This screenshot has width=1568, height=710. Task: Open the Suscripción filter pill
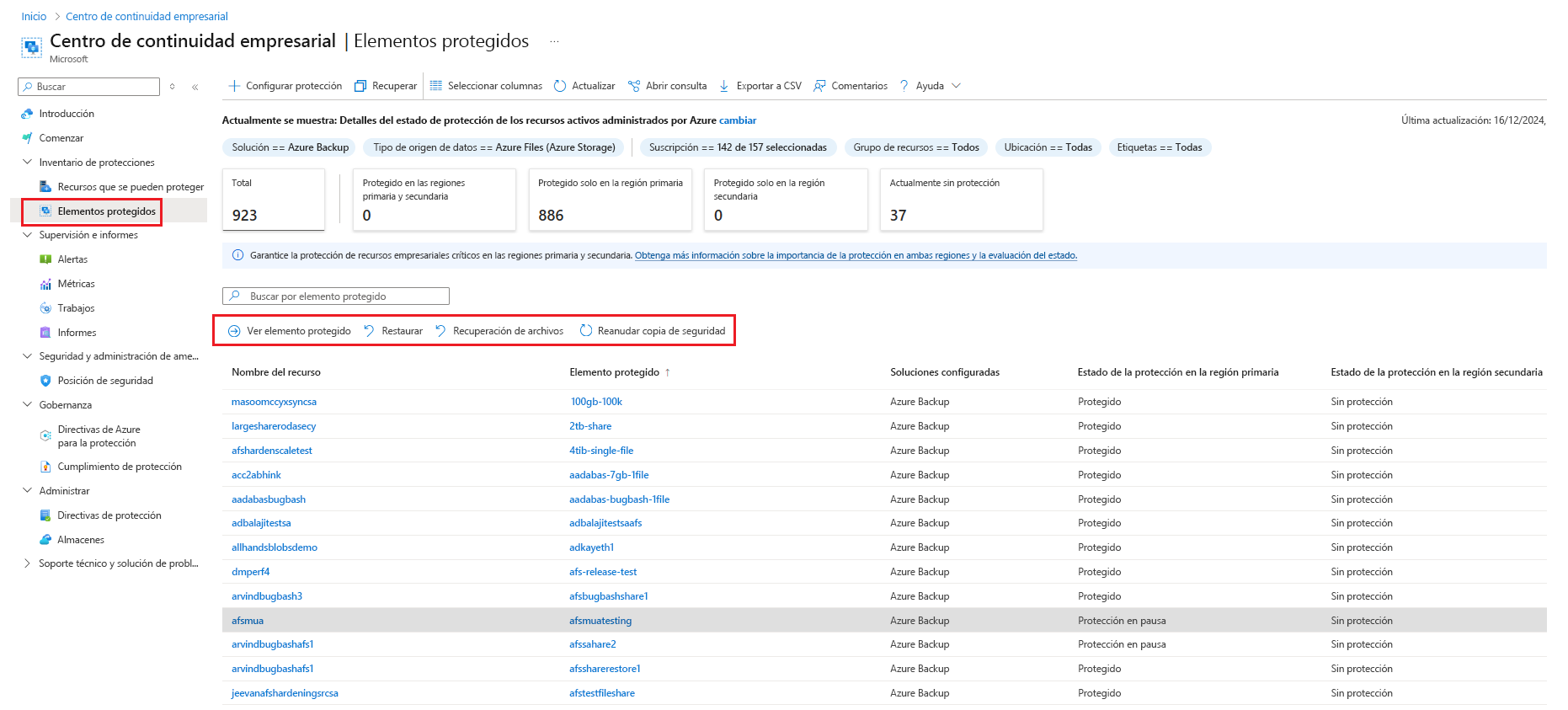click(738, 147)
